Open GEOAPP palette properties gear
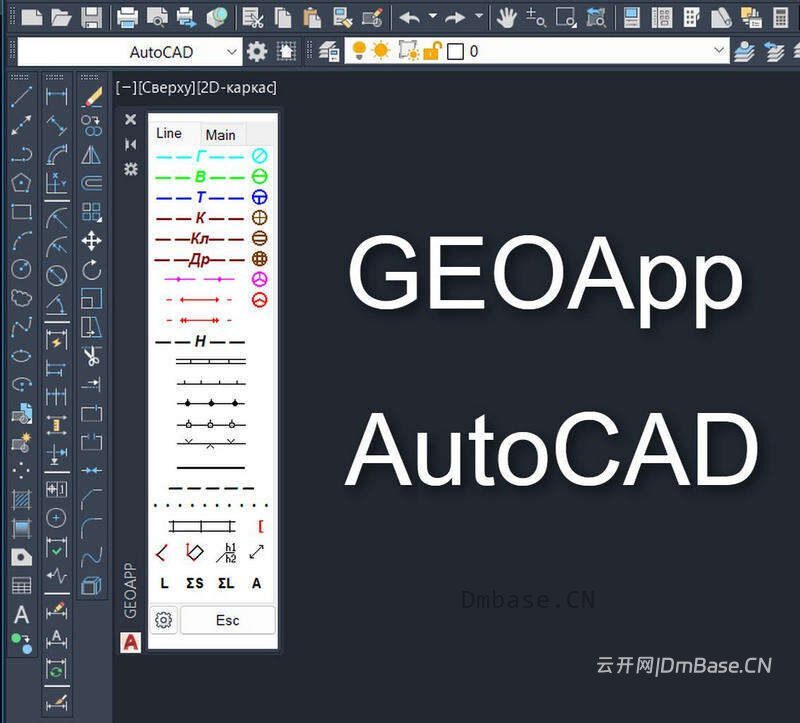 (x=131, y=169)
